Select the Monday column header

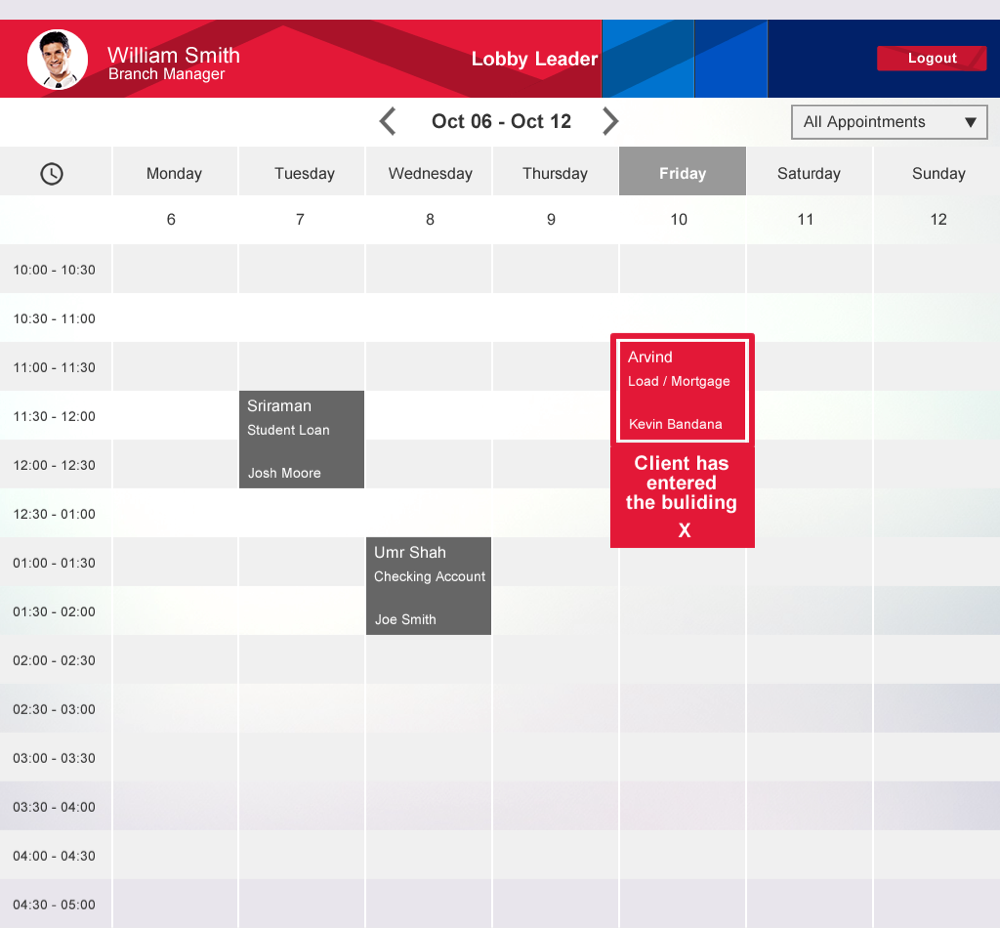(174, 173)
